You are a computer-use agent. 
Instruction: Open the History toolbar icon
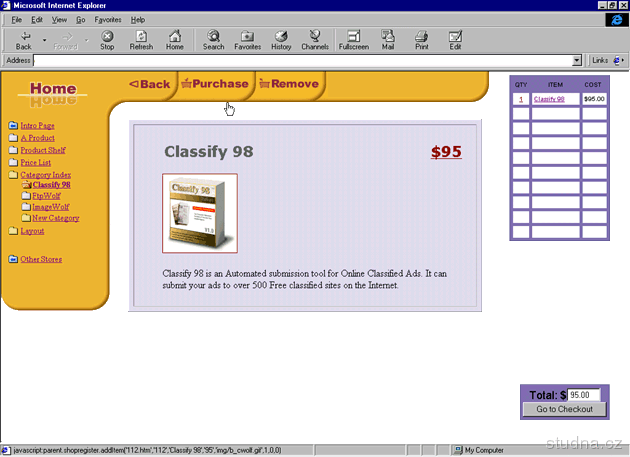click(x=281, y=36)
